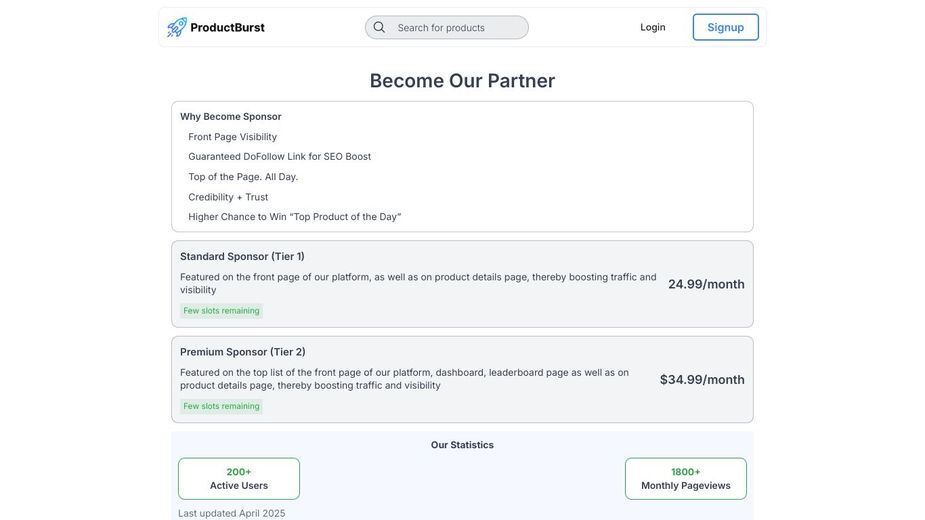Click the Become Our Partner heading
Image resolution: width=925 pixels, height=520 pixels.
point(462,80)
